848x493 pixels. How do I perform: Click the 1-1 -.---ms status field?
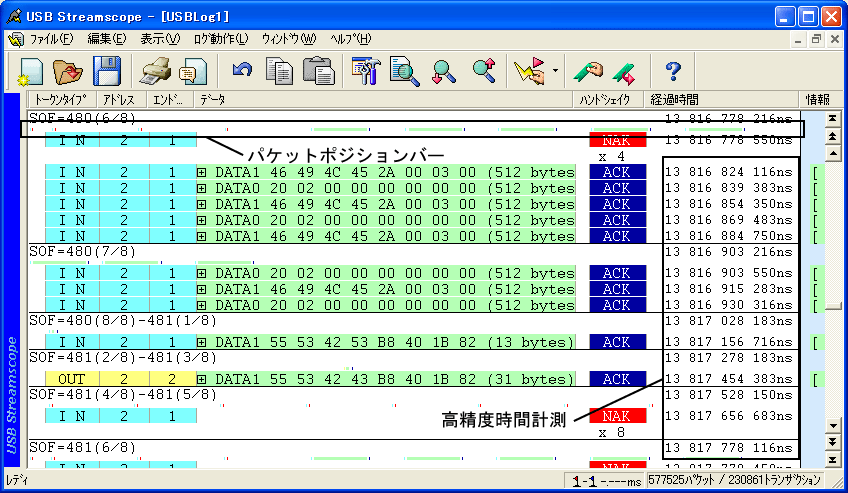point(605,480)
